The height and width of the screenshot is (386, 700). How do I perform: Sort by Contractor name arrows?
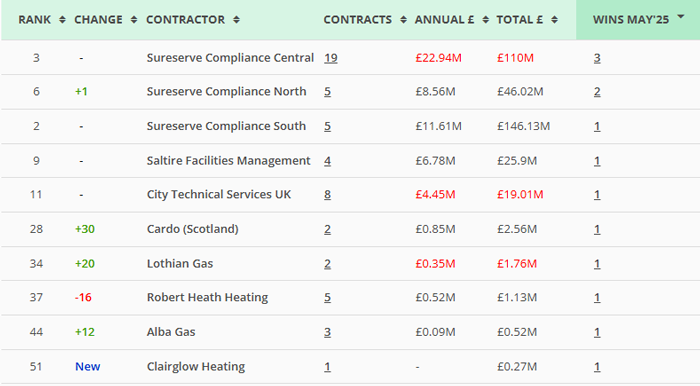point(237,20)
